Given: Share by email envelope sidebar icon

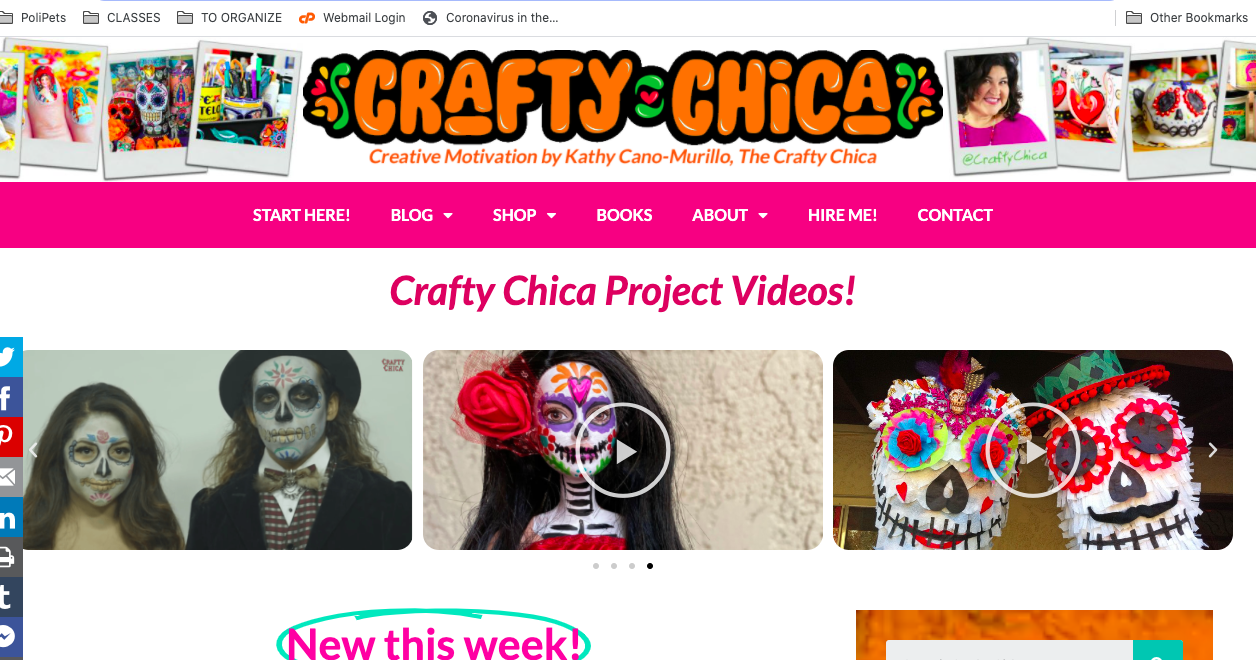Looking at the screenshot, I should click(10, 477).
